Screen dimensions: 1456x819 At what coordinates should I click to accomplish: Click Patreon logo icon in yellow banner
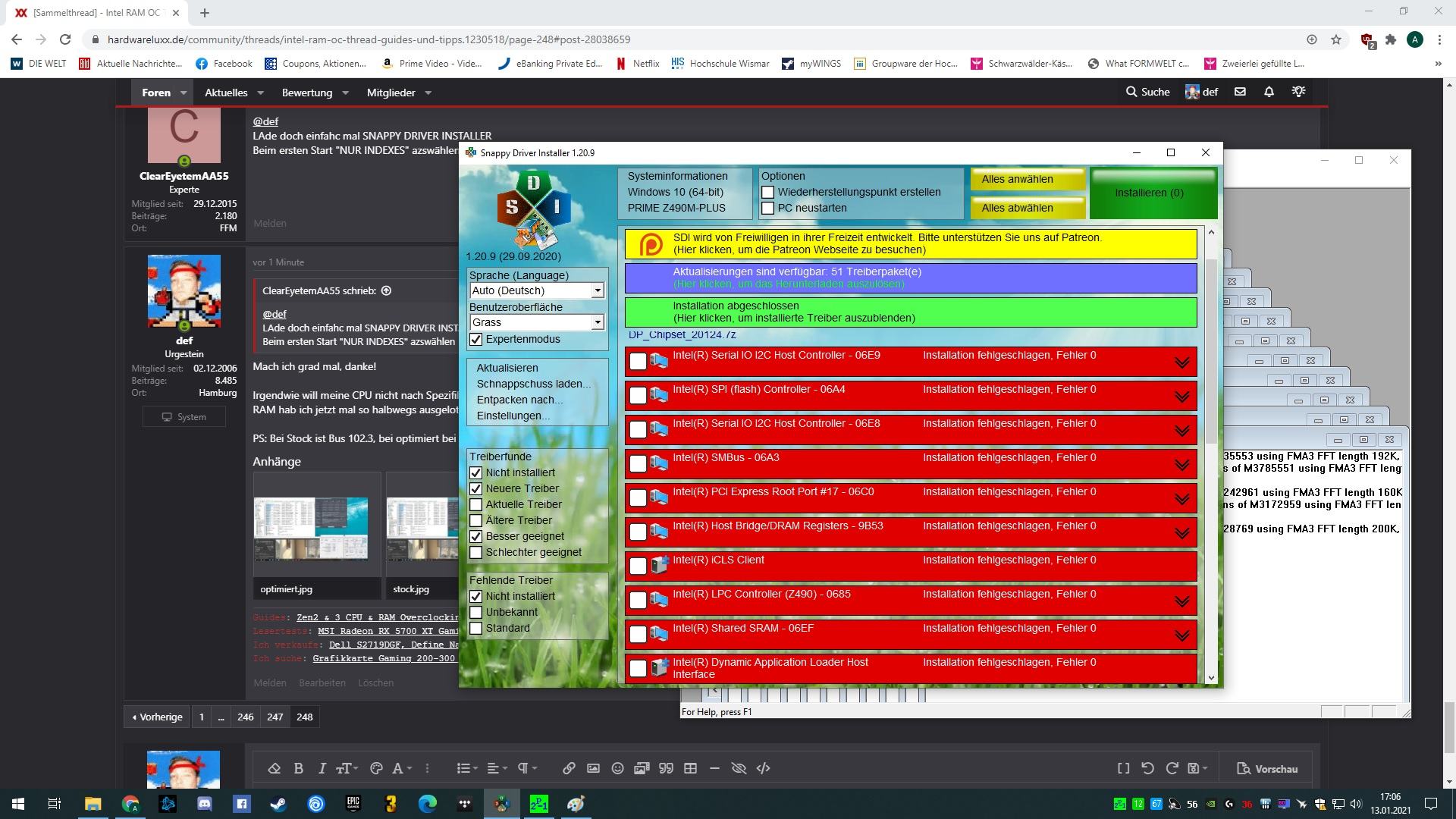pos(650,244)
